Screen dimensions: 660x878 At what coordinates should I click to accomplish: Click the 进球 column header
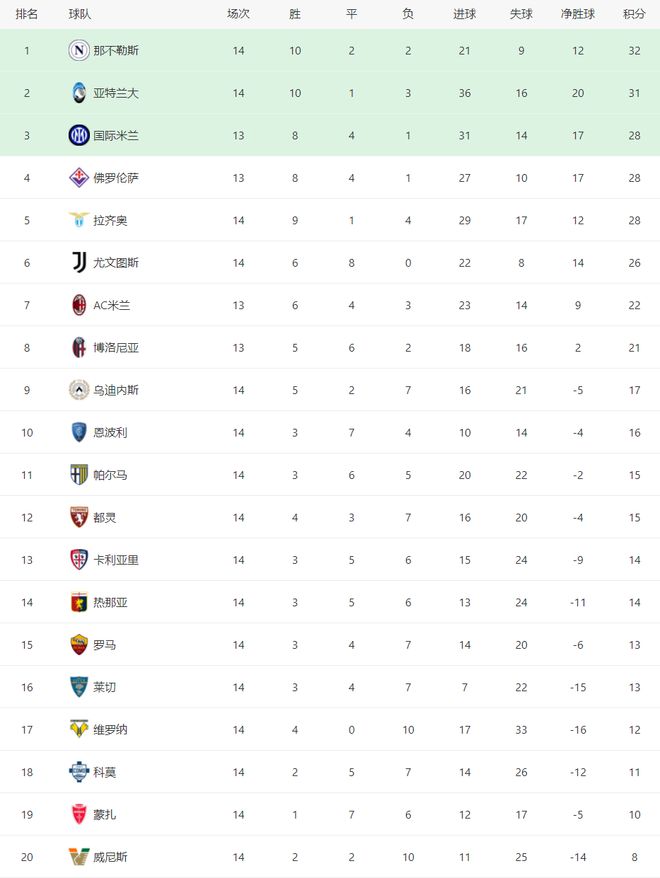point(464,14)
